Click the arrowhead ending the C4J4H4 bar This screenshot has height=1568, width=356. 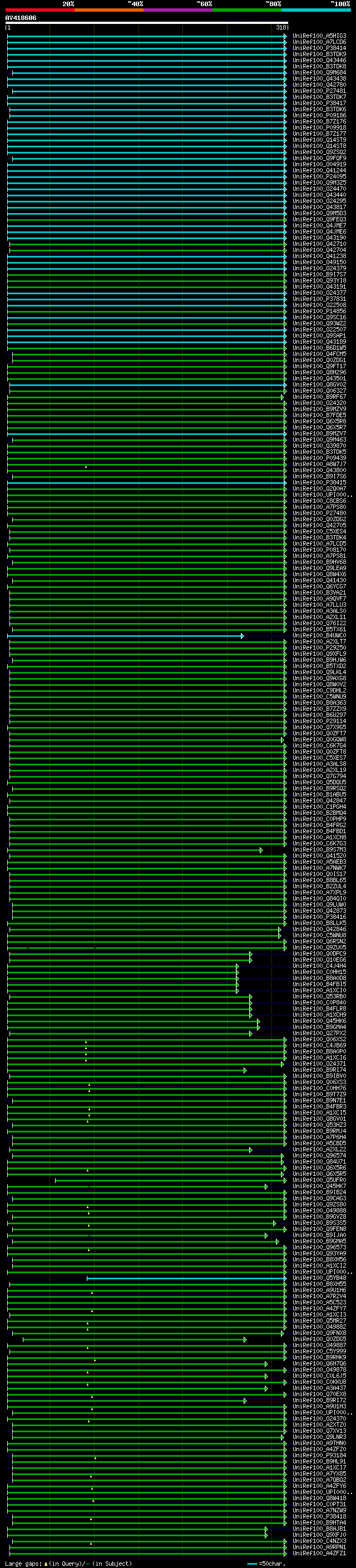[238, 966]
